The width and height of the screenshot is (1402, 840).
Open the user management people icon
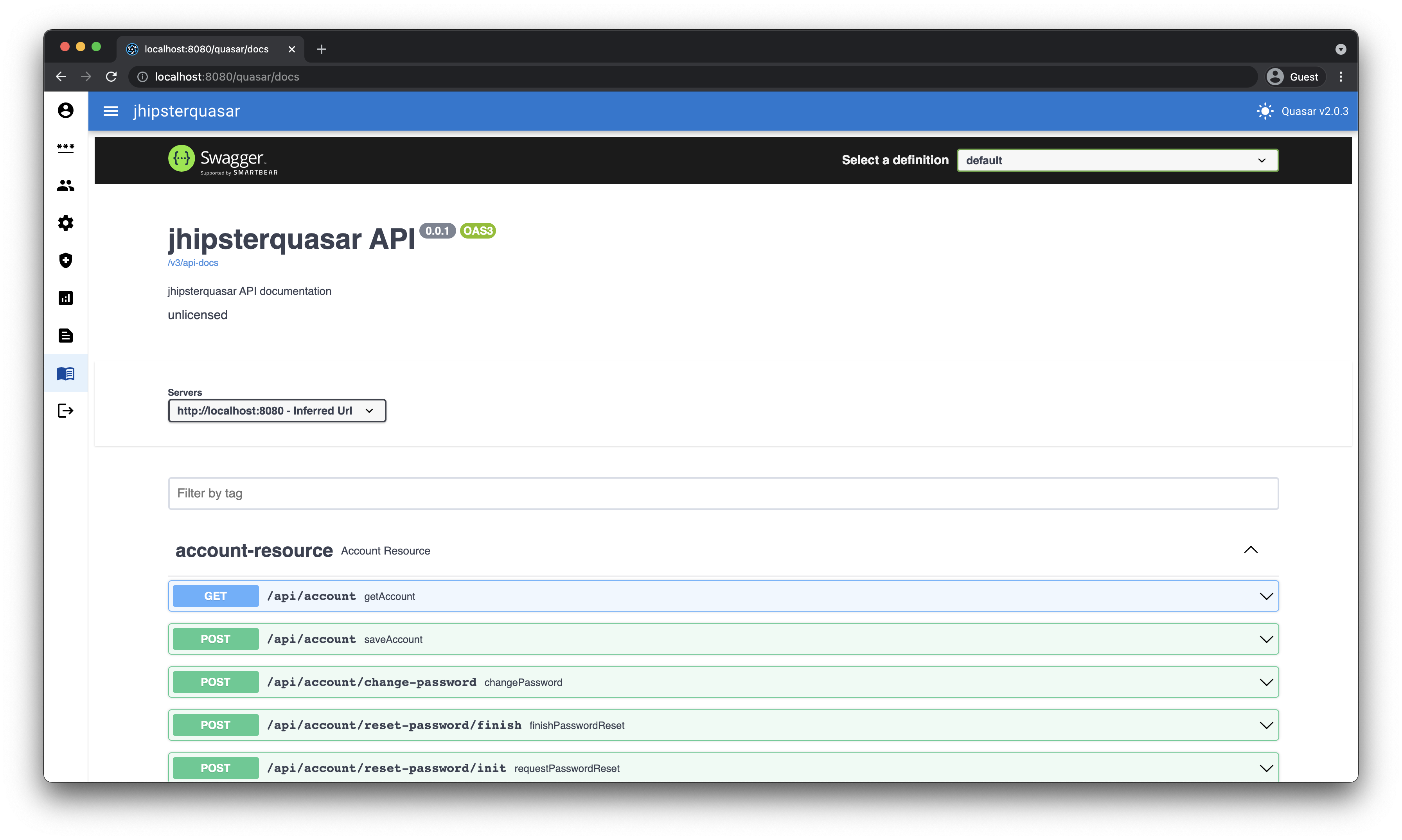pos(66,185)
